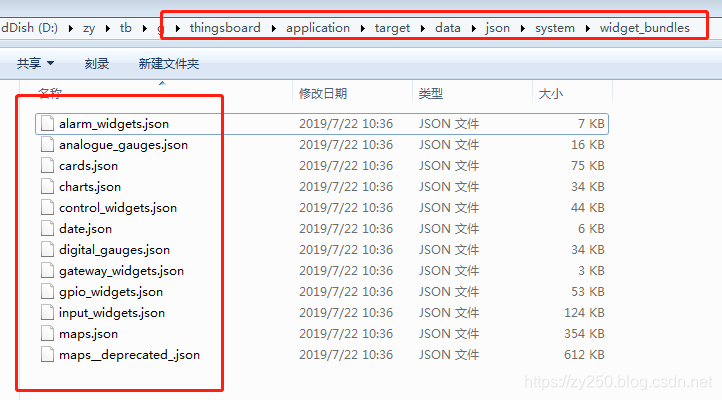722x400 pixels.
Task: Click the 75 KB size value
Action: coord(588,166)
